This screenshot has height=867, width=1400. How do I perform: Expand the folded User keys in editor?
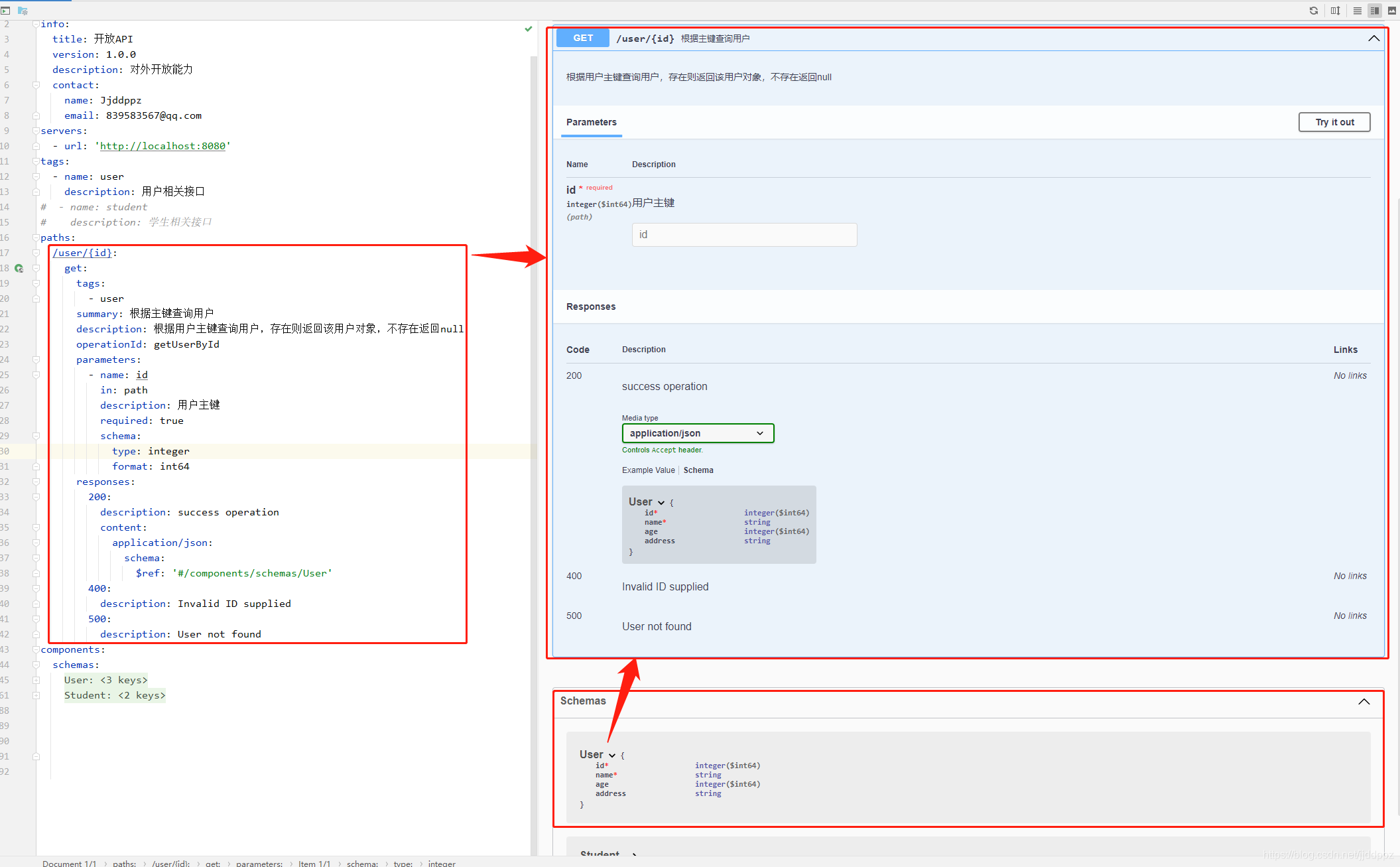(123, 680)
